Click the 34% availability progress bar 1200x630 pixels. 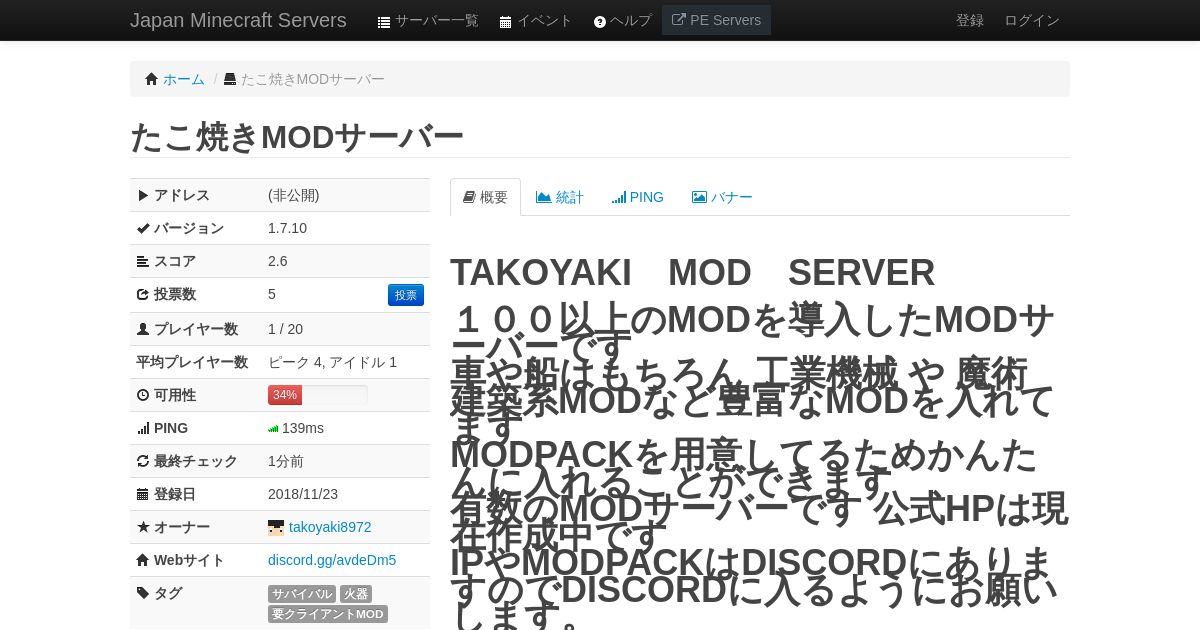pos(318,395)
